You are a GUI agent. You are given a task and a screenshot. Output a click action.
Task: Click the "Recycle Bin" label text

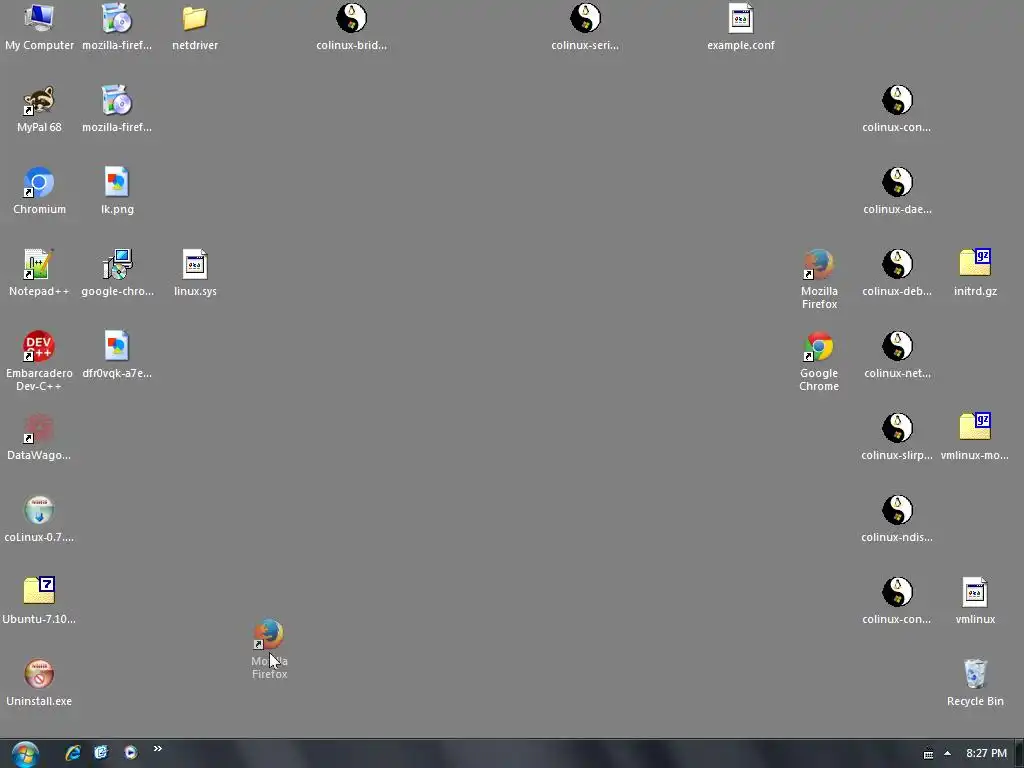tap(975, 701)
